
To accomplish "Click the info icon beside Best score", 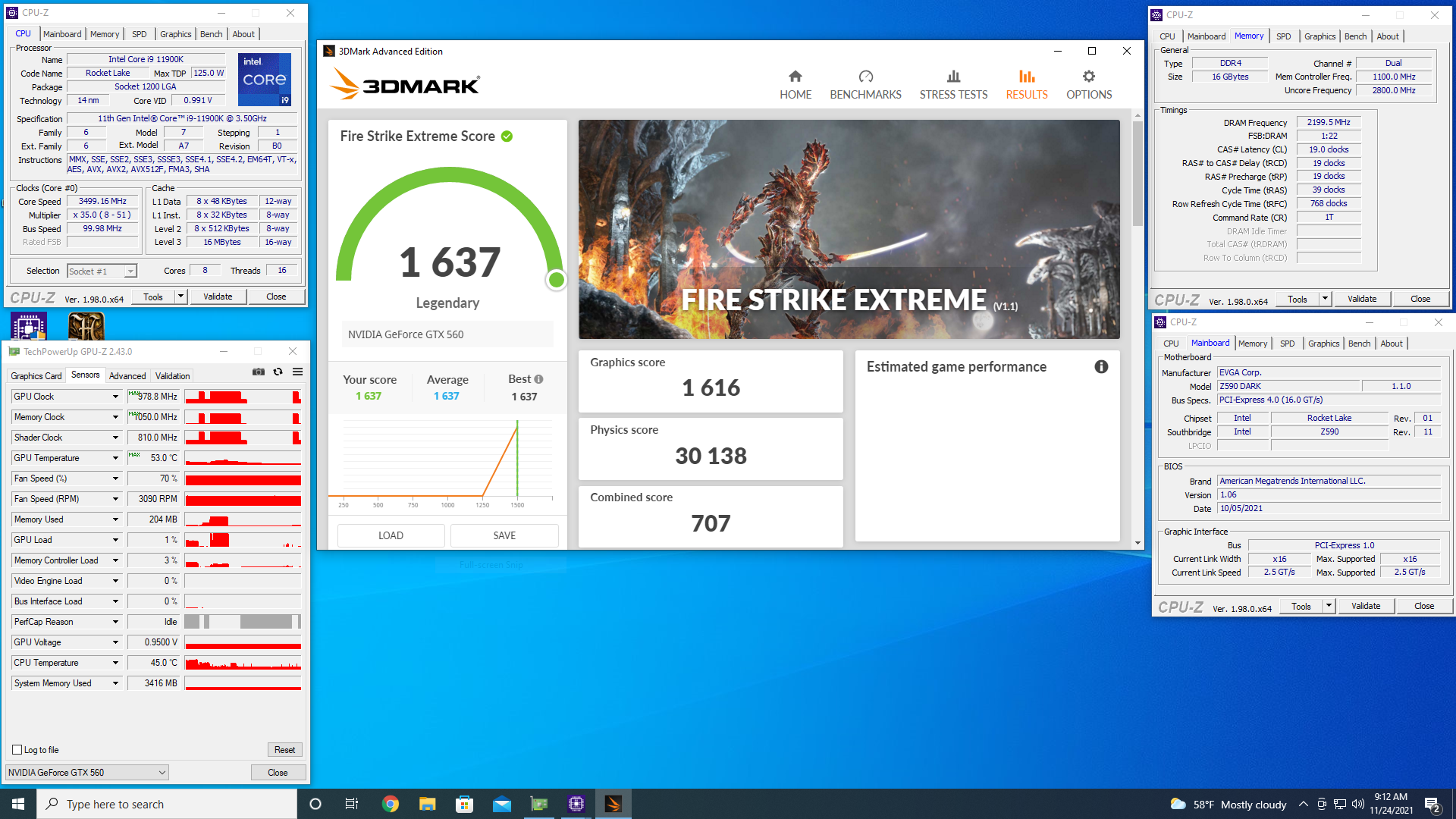I will [538, 379].
